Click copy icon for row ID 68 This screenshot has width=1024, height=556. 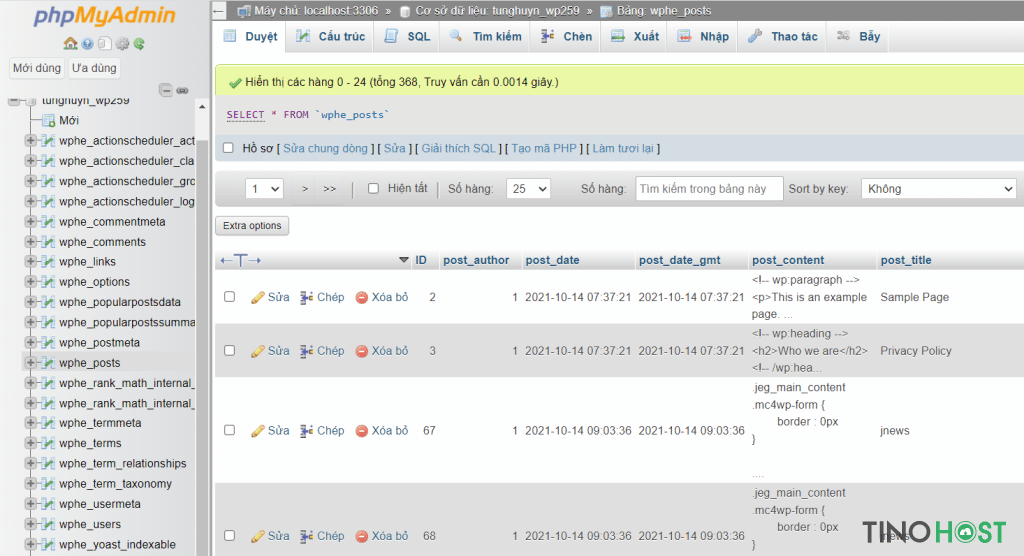point(306,536)
